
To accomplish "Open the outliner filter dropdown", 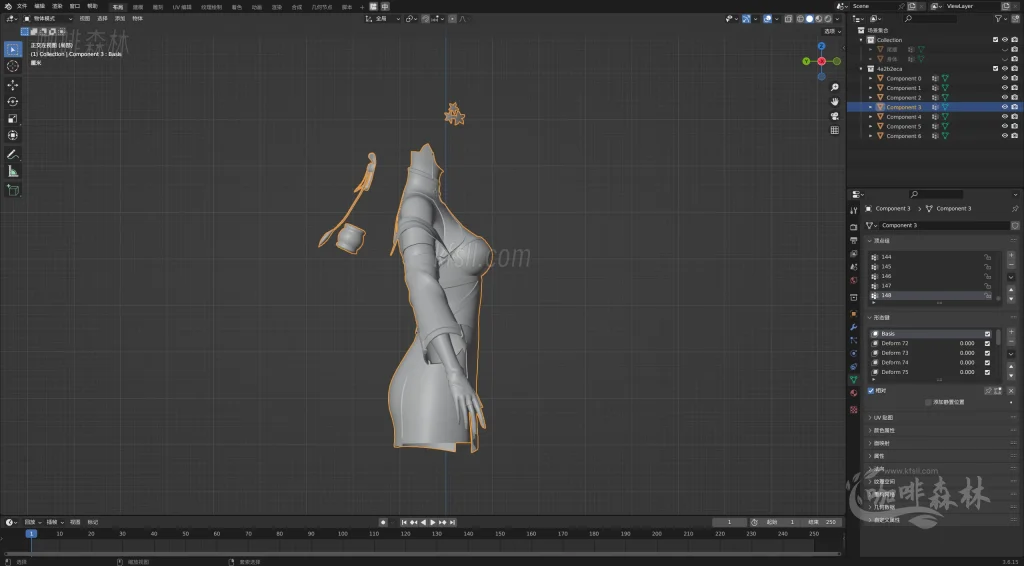I will 1004,19.
